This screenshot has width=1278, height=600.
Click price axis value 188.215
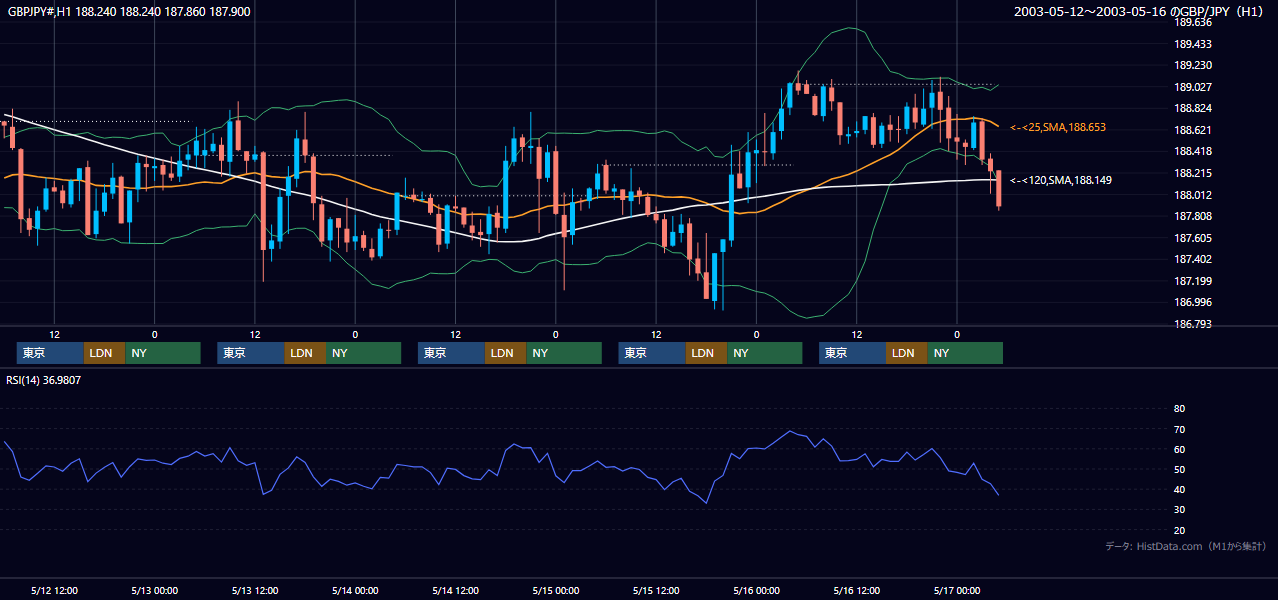pyautogui.click(x=1193, y=173)
